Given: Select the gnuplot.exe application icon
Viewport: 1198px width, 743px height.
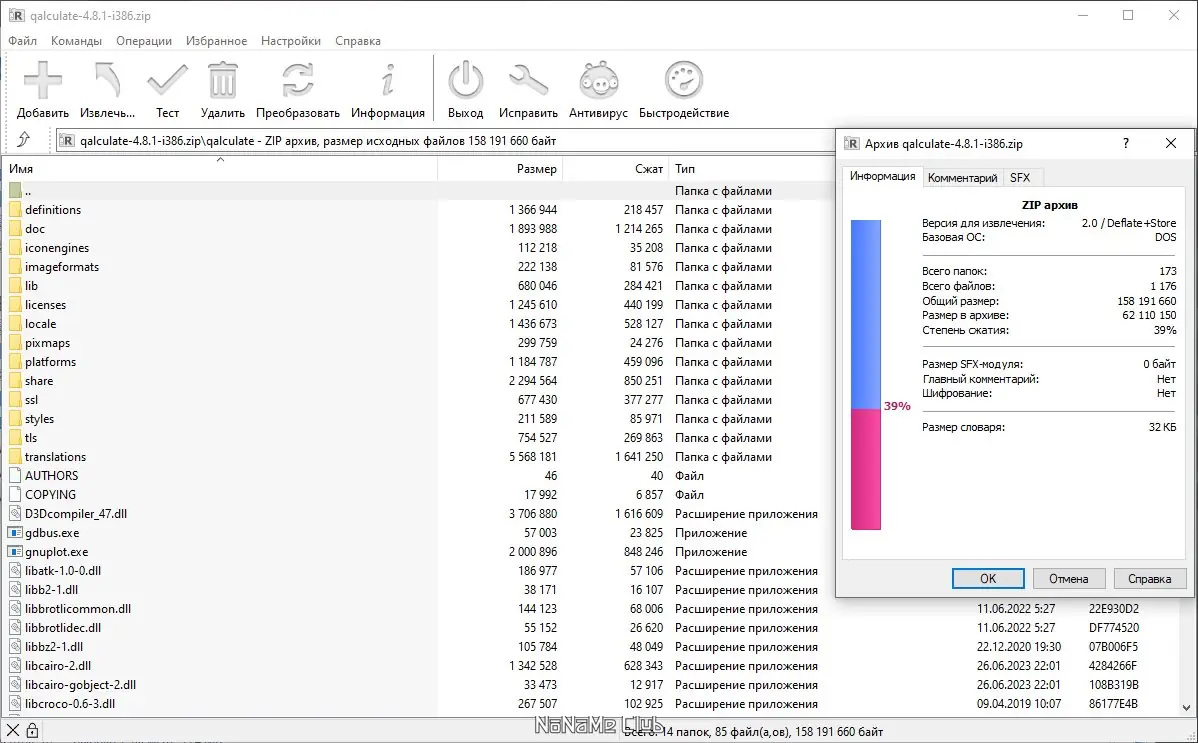Looking at the screenshot, I should [x=15, y=552].
